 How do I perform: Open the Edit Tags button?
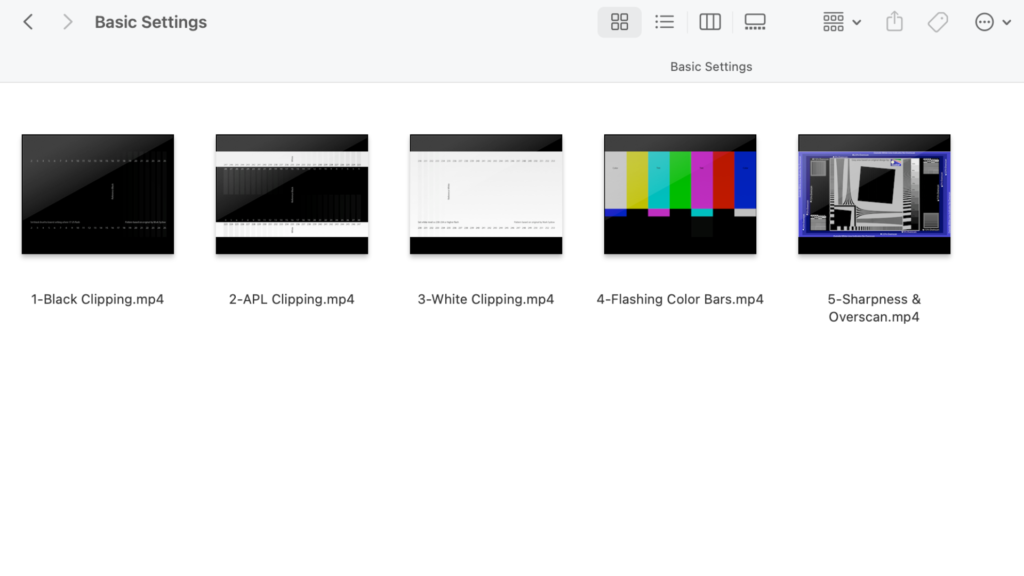click(x=938, y=22)
